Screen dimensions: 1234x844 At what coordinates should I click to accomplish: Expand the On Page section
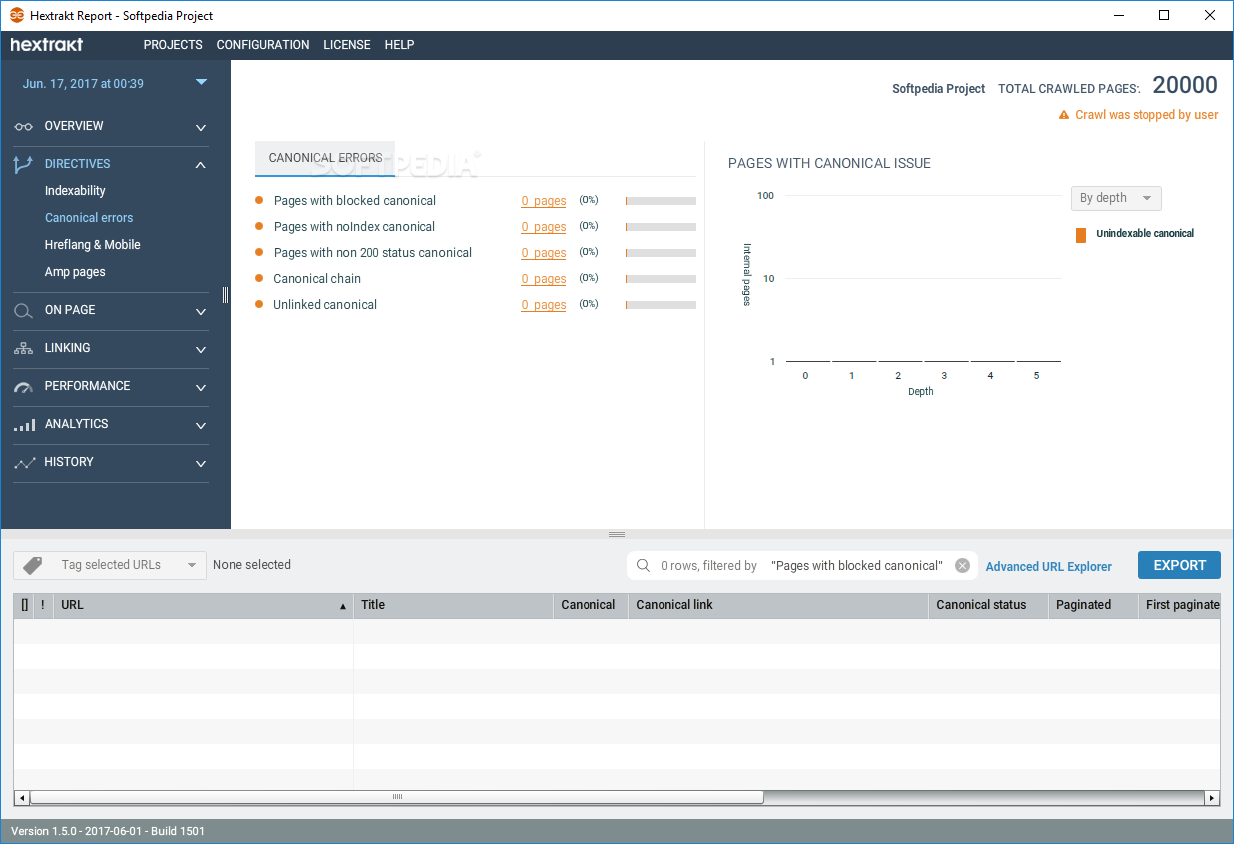(x=201, y=312)
